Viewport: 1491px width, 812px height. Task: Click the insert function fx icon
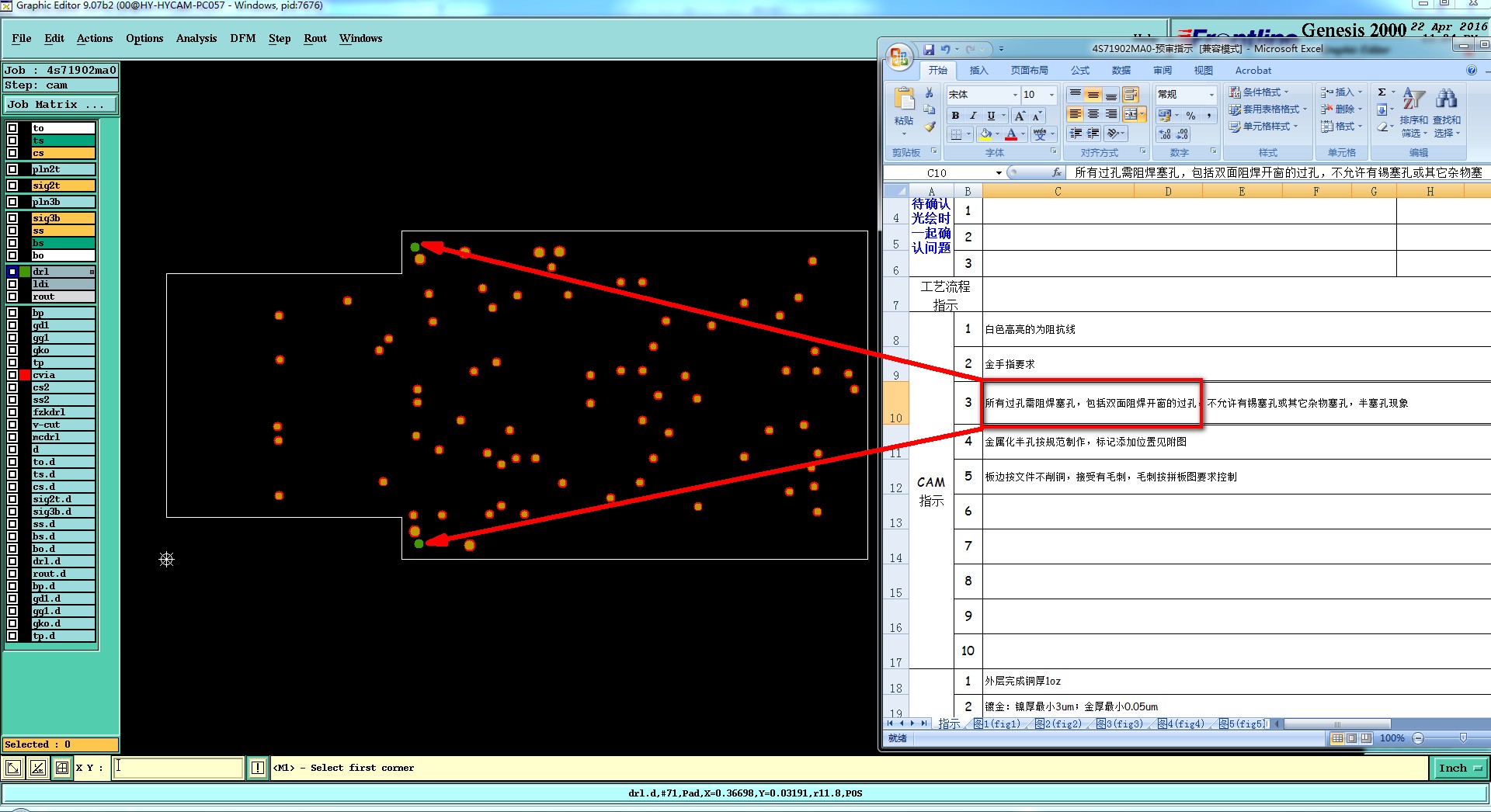(x=1057, y=172)
